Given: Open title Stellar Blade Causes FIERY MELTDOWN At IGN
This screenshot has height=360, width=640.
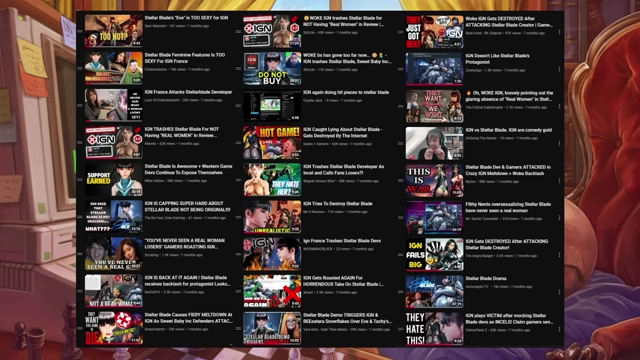Looking at the screenshot, I should [189, 318].
